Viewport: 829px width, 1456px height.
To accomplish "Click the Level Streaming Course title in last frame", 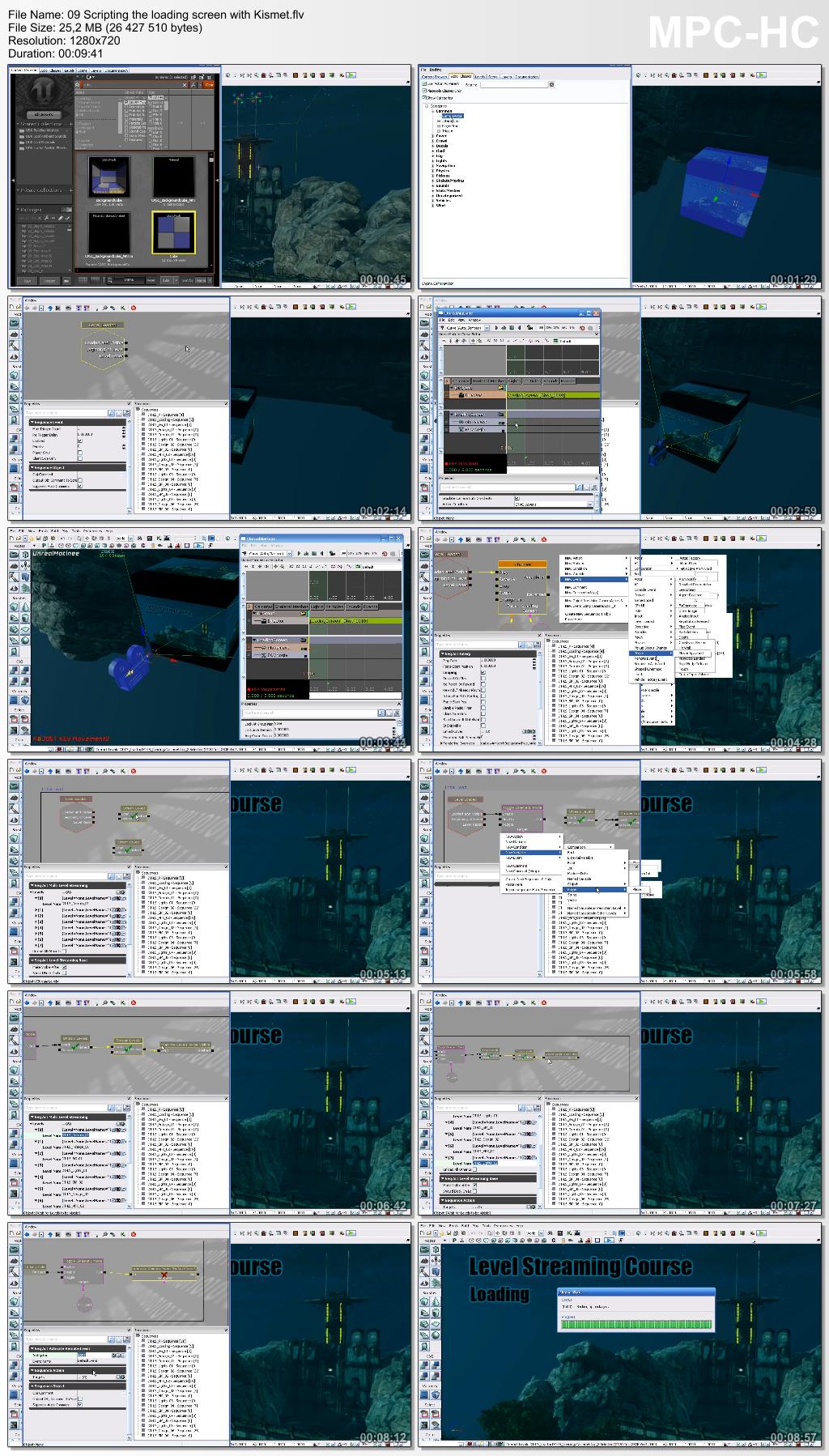I will (580, 1267).
